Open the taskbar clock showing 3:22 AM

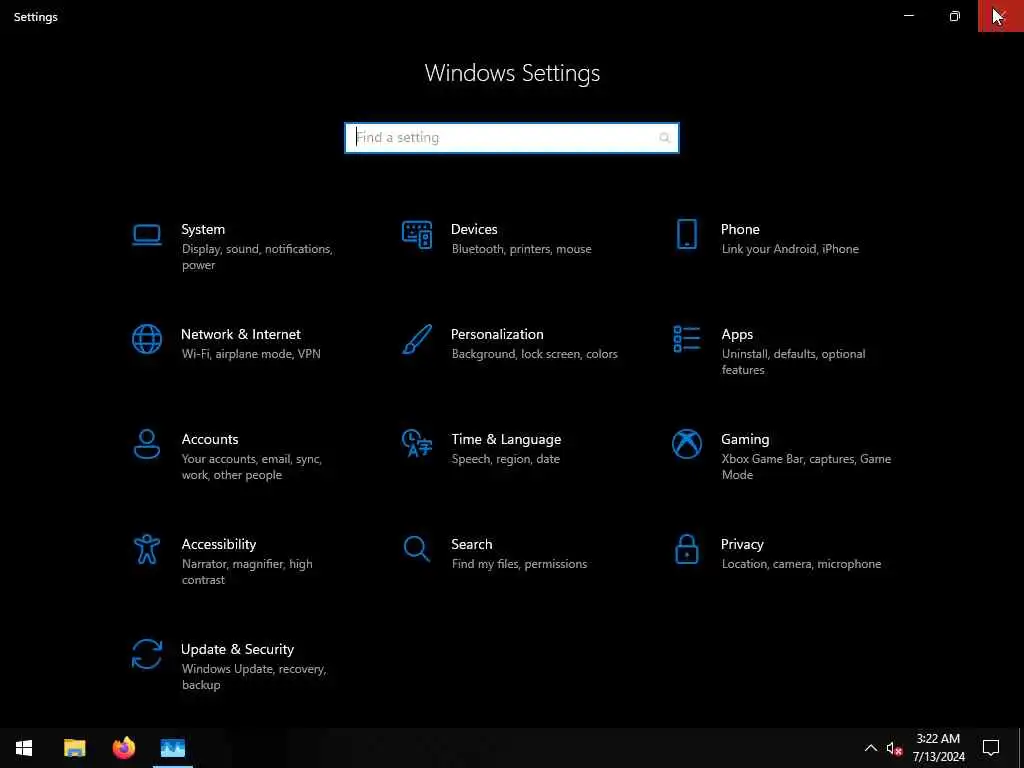[938, 748]
